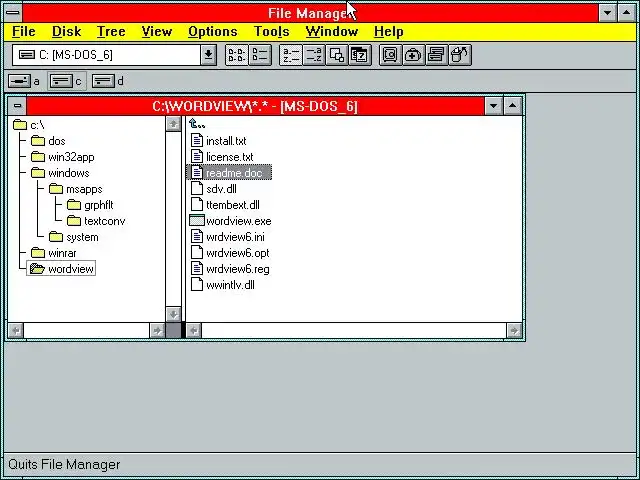Sort files by type toolbar icon
The image size is (640, 480).
coord(313,55)
